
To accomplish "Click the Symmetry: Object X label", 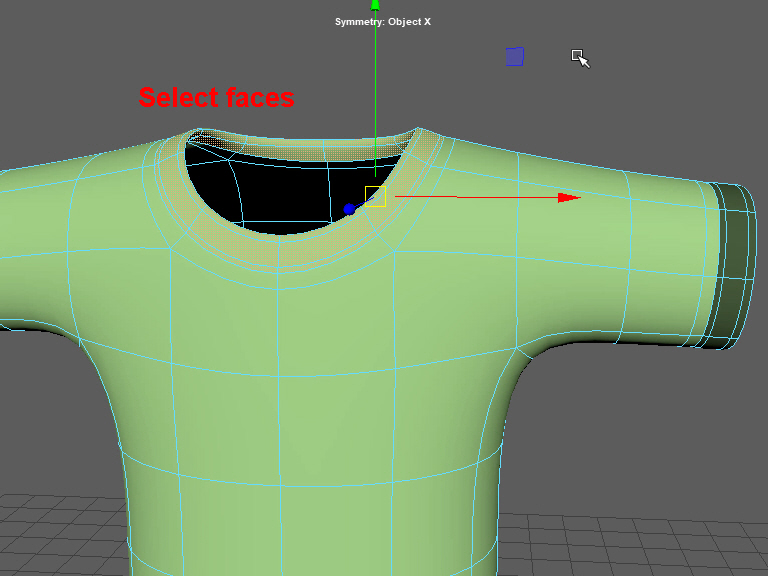I will (x=383, y=21).
